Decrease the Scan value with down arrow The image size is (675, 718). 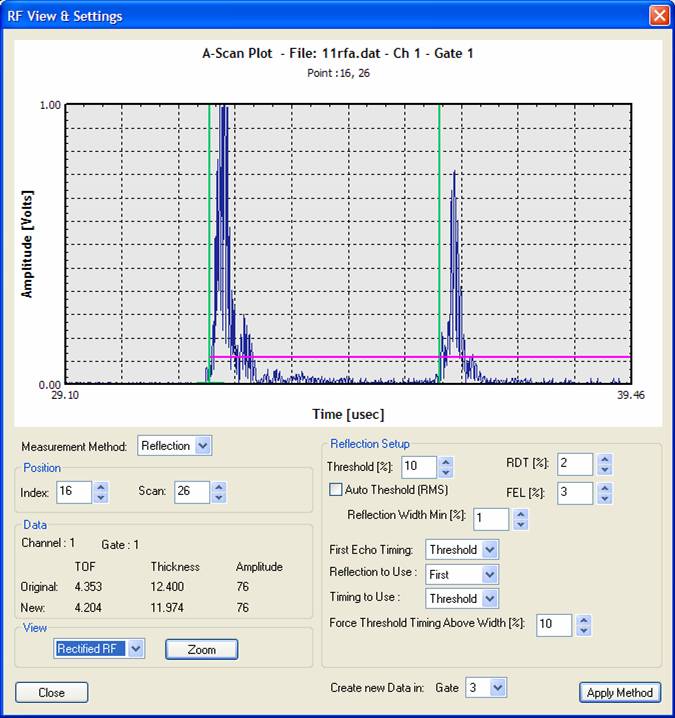click(219, 497)
